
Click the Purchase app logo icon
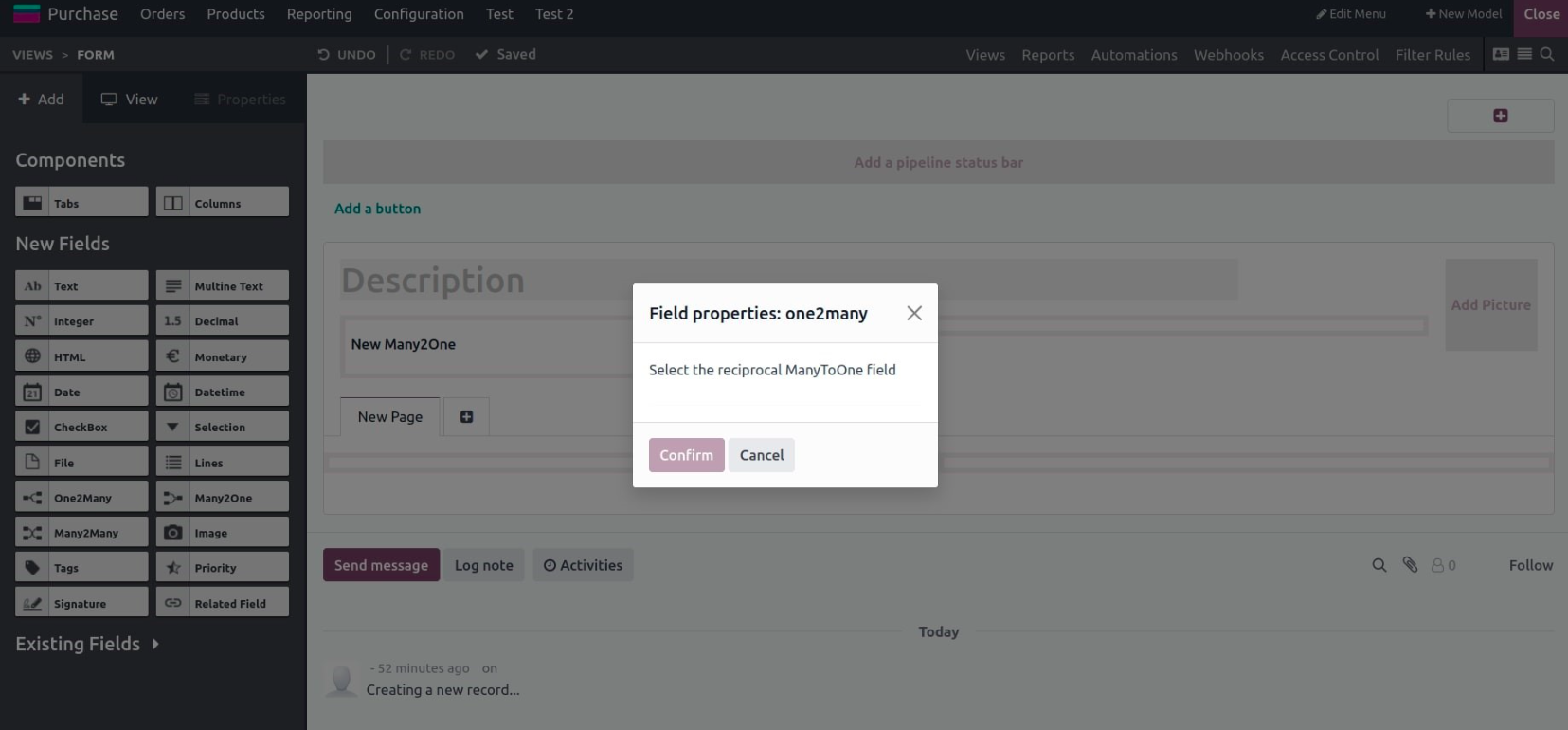(27, 13)
